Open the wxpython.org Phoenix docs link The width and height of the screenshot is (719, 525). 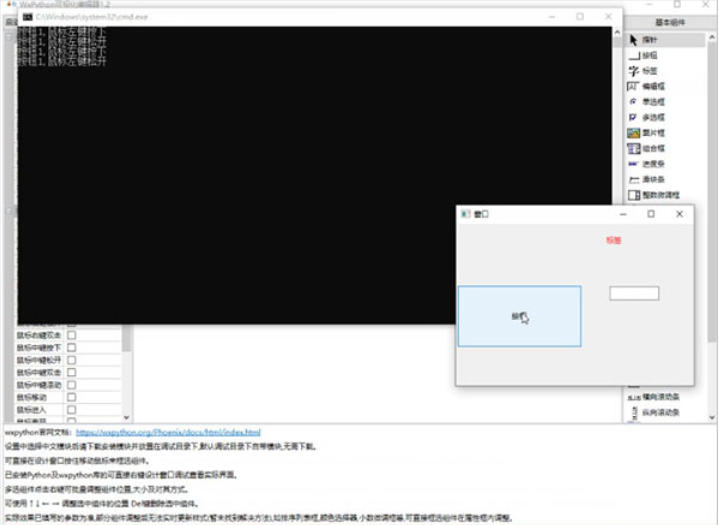pyautogui.click(x=168, y=432)
